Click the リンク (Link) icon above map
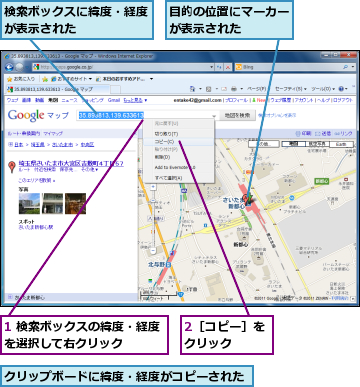Screen dimensions: 360x387 343,133
